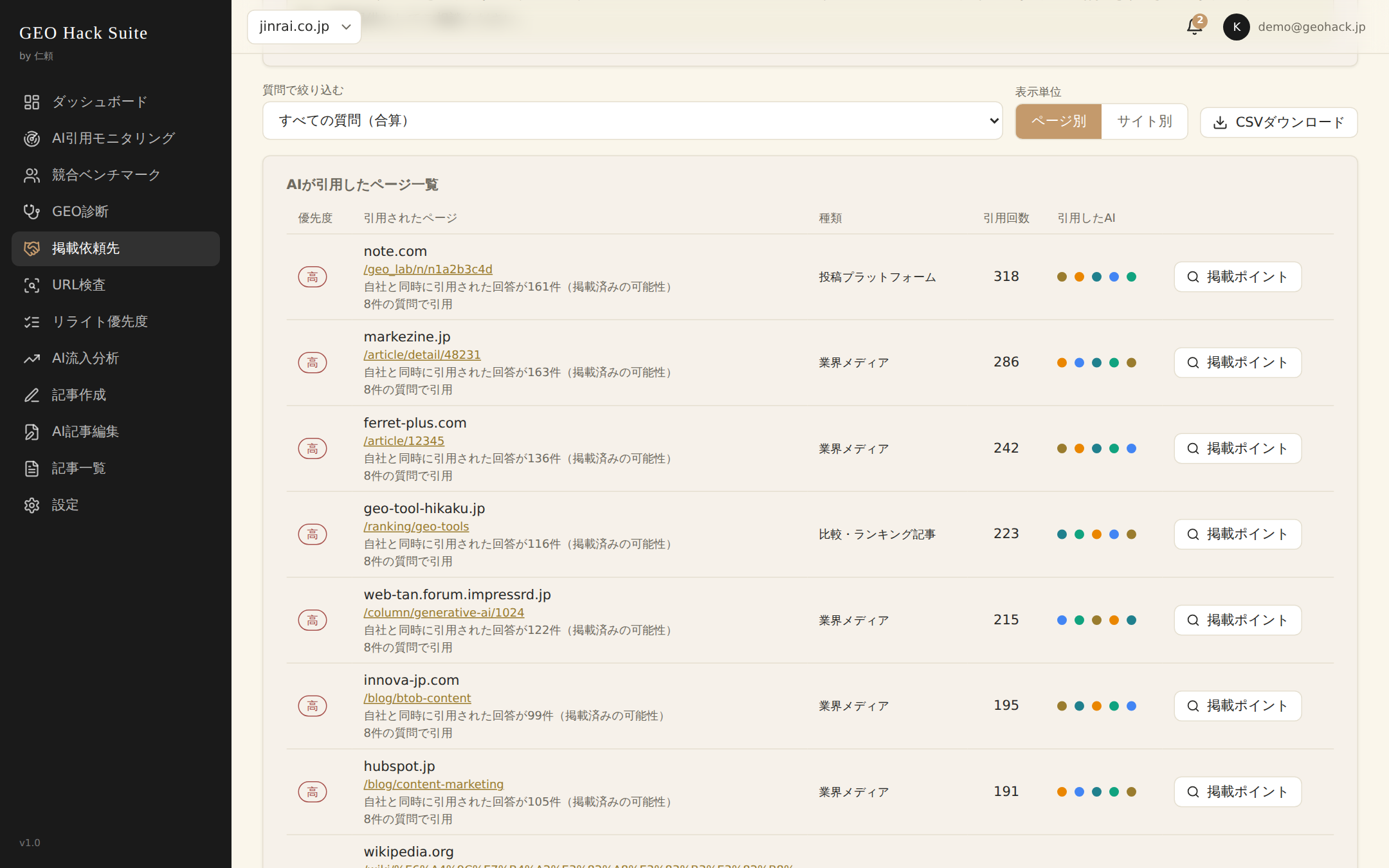The height and width of the screenshot is (868, 1389).
Task: Open the /ranking/geo-tools link
Action: (x=417, y=527)
